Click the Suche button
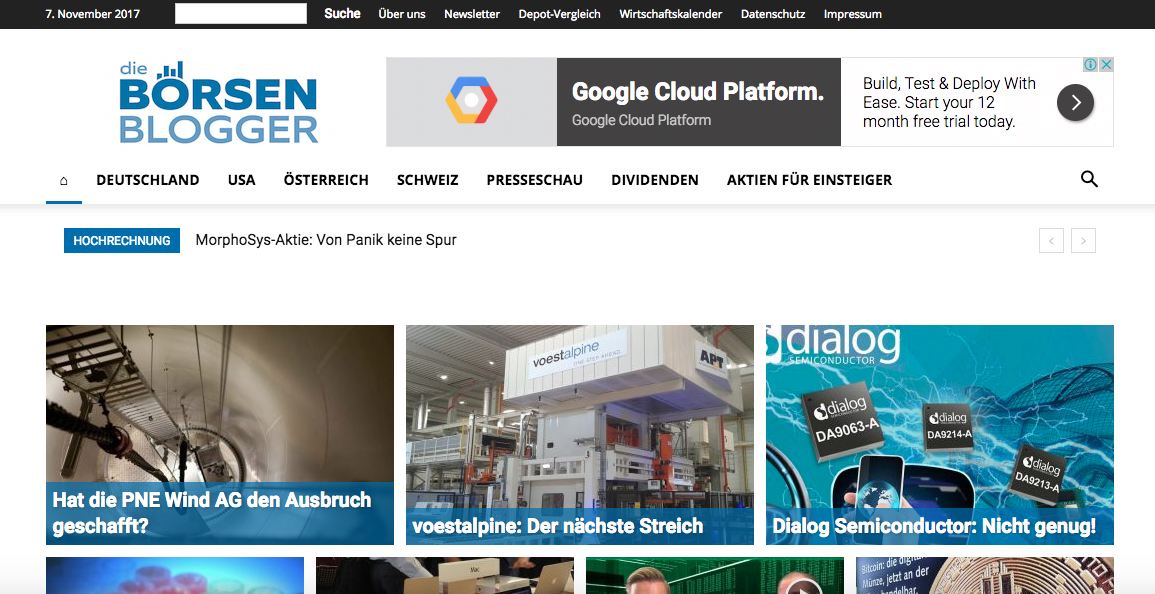 click(343, 13)
